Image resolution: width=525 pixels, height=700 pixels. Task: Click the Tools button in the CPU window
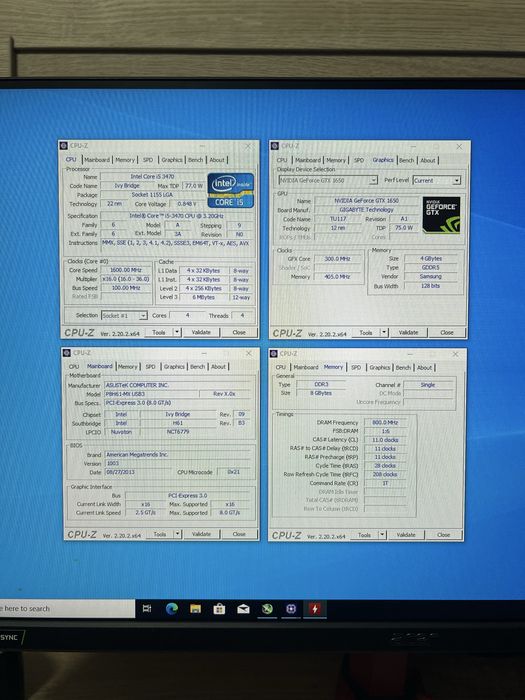coord(159,332)
